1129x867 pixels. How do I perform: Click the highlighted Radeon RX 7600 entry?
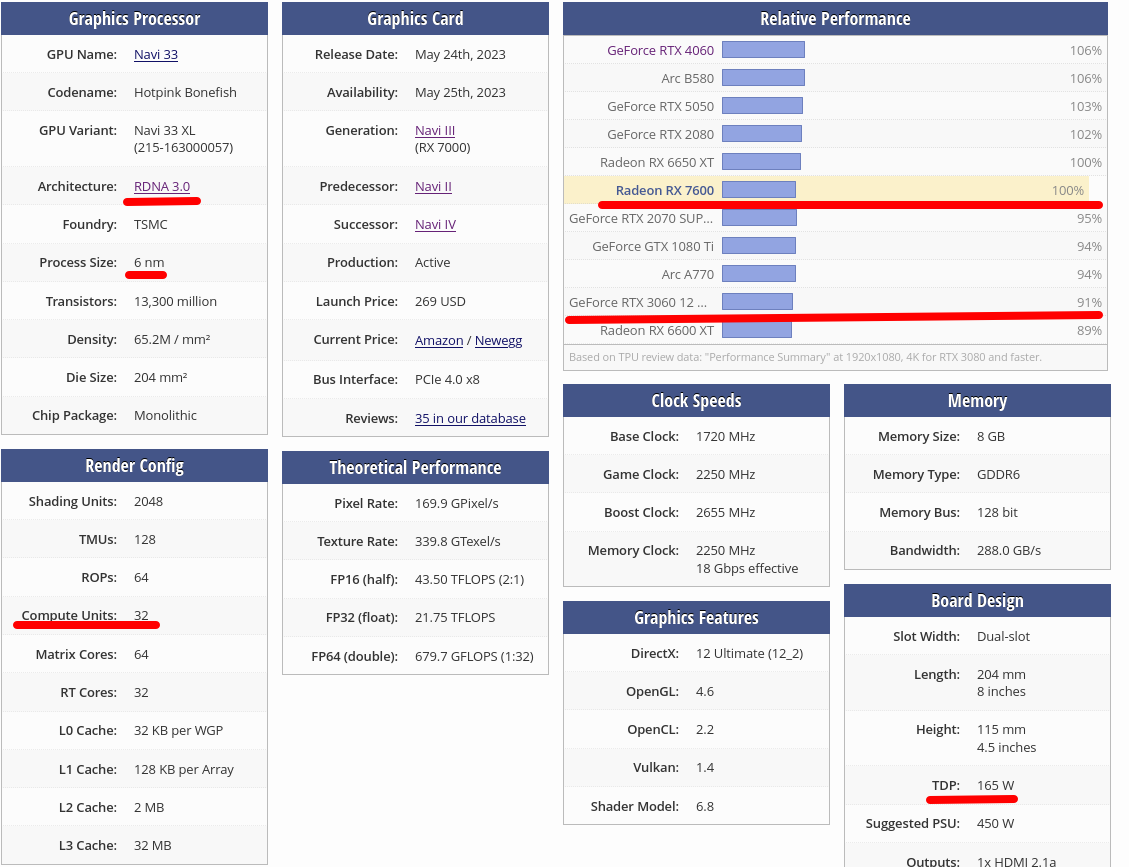coord(665,190)
